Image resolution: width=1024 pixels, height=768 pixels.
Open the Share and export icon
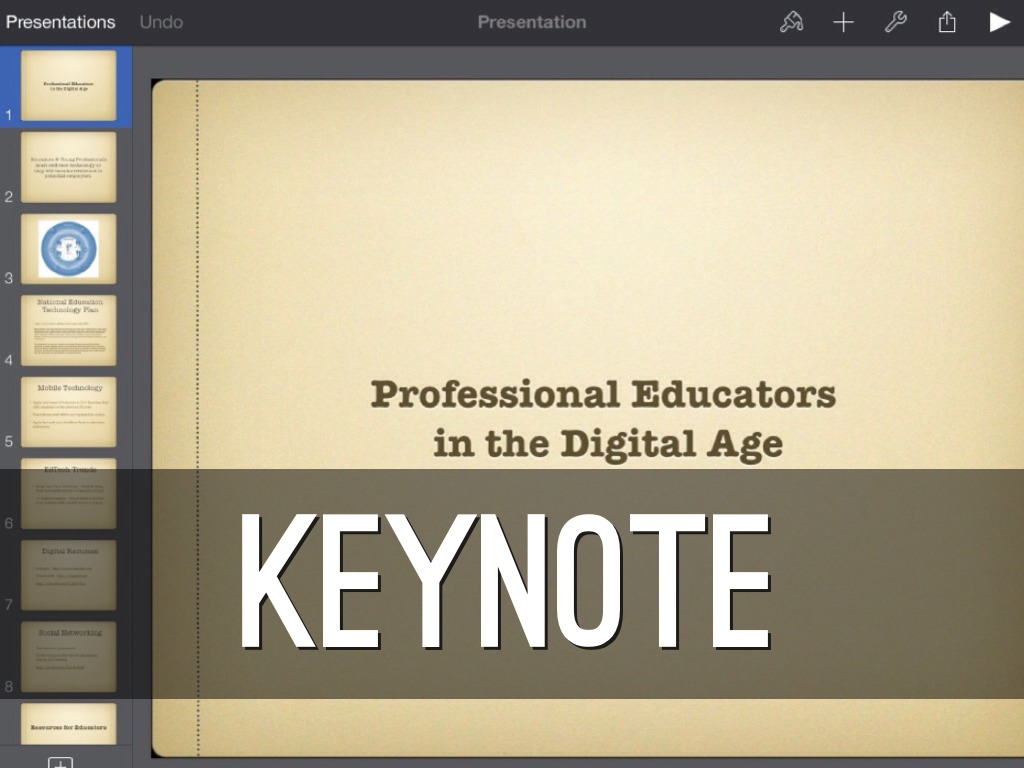947,22
